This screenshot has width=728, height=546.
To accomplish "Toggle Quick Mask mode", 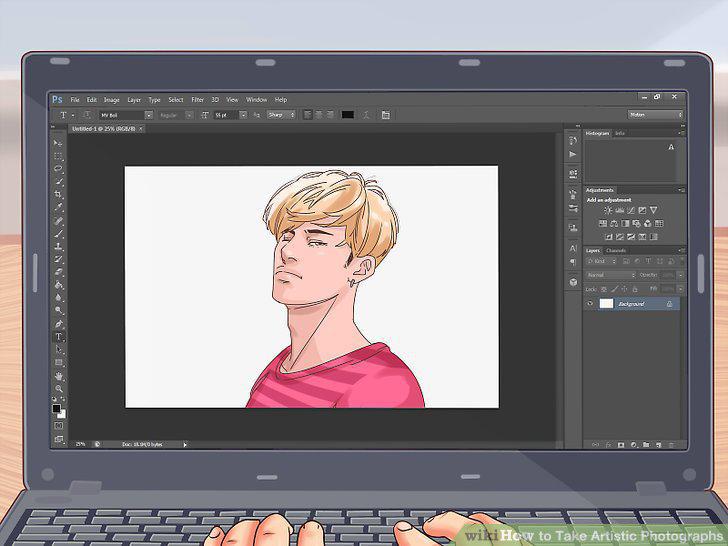I will click(58, 425).
